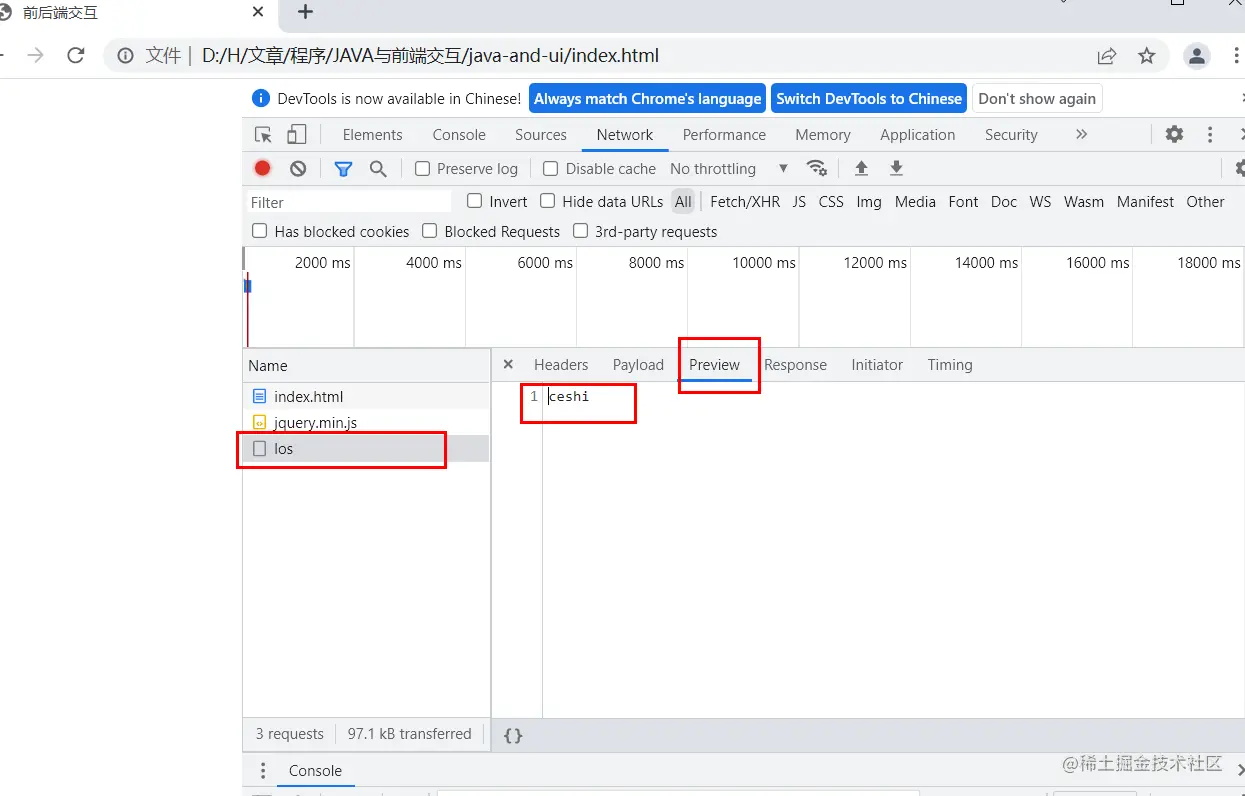Toggle the device toolbar icon

[x=296, y=135]
